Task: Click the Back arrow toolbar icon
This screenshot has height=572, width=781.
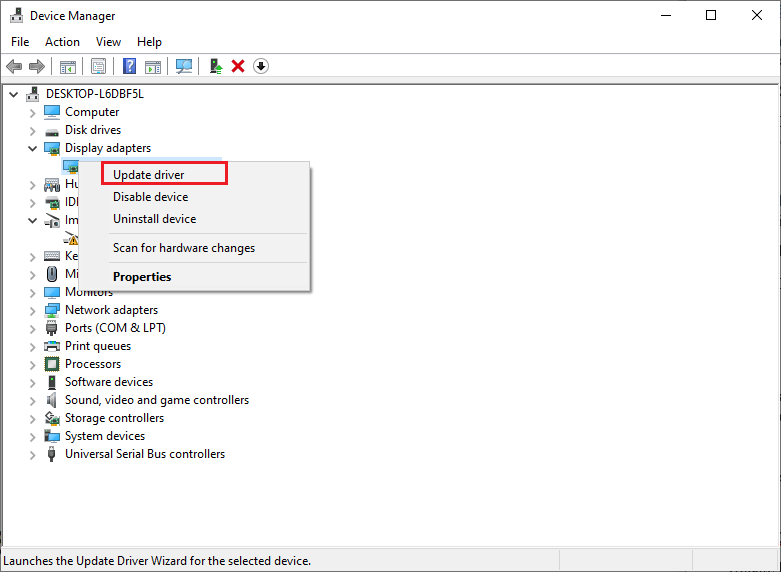Action: (x=14, y=66)
